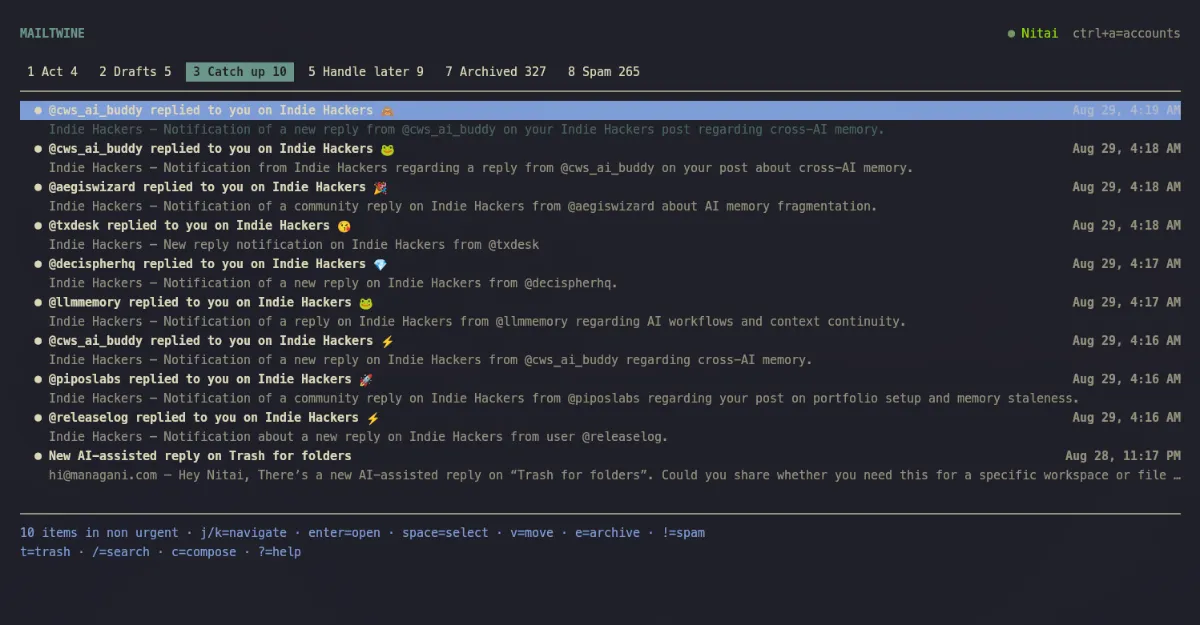Image resolution: width=1200 pixels, height=625 pixels.
Task: Open the highlighted @cws_ai_buddy subject at 4:19 AM
Action: pyautogui.click(x=211, y=111)
